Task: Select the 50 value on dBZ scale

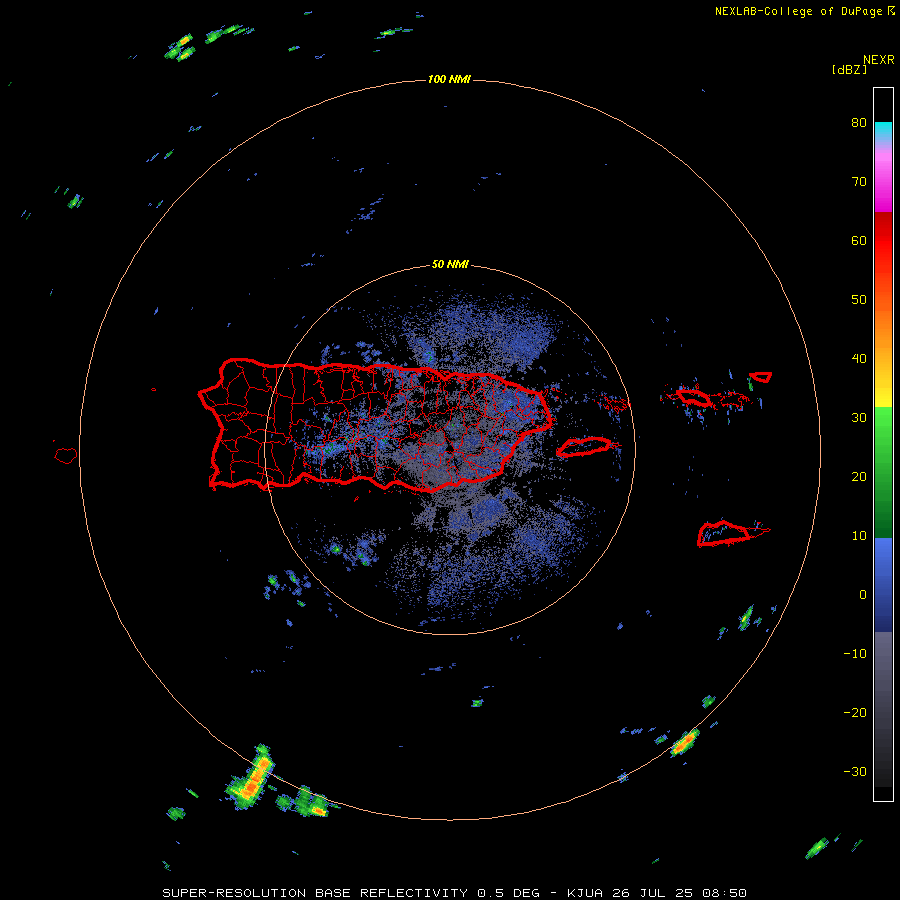Action: 859,300
